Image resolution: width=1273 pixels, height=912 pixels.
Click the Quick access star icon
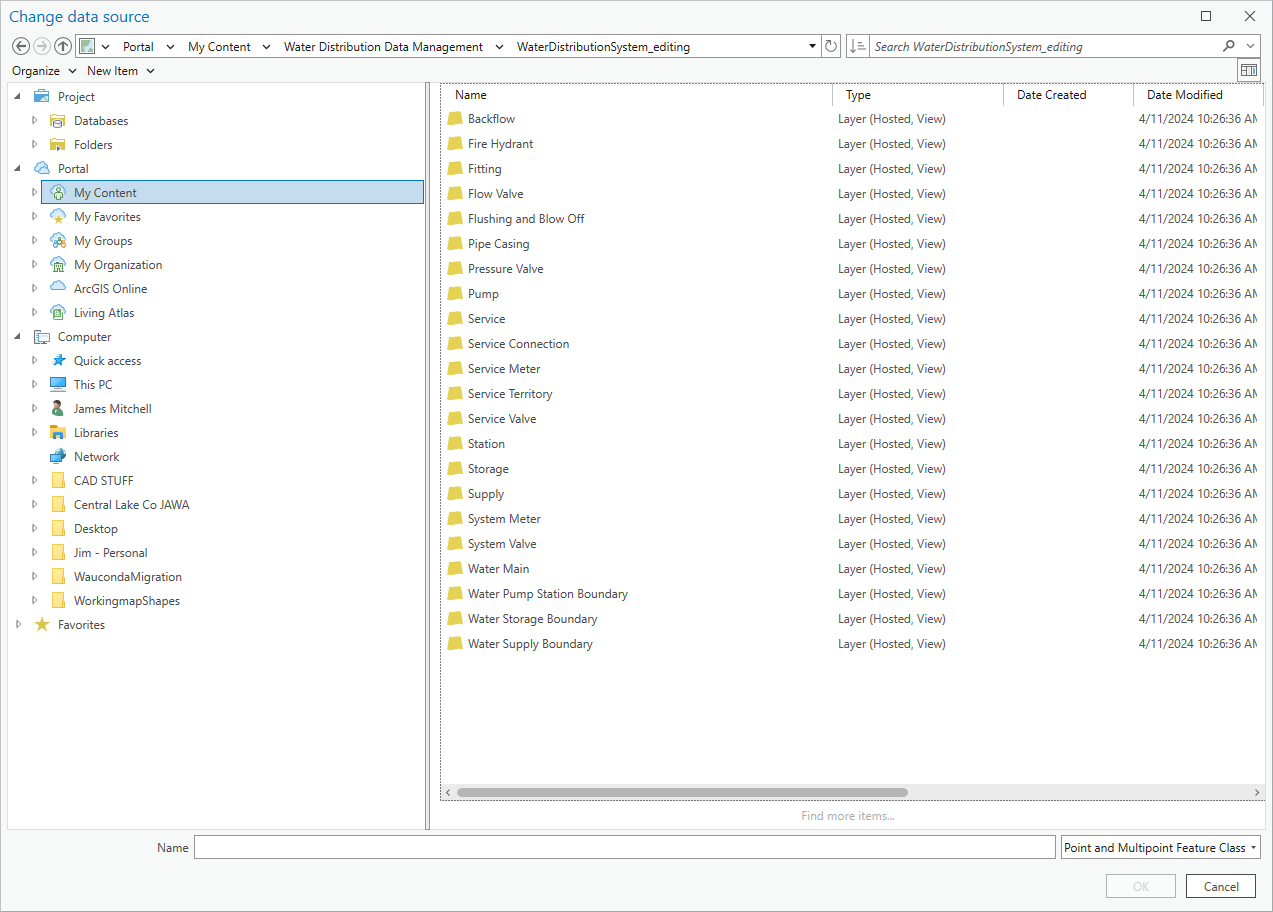[58, 361]
